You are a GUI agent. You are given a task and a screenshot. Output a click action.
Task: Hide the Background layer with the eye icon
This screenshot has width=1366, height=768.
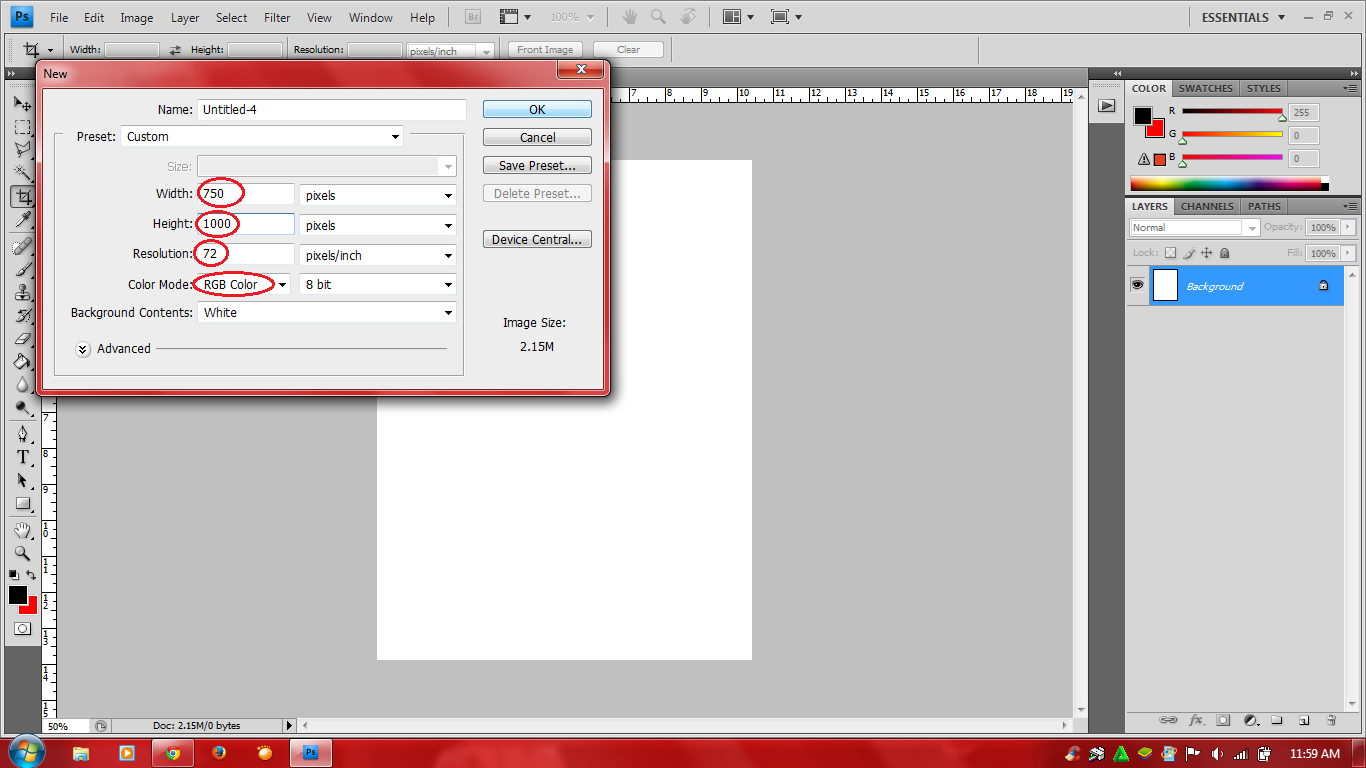point(1137,285)
